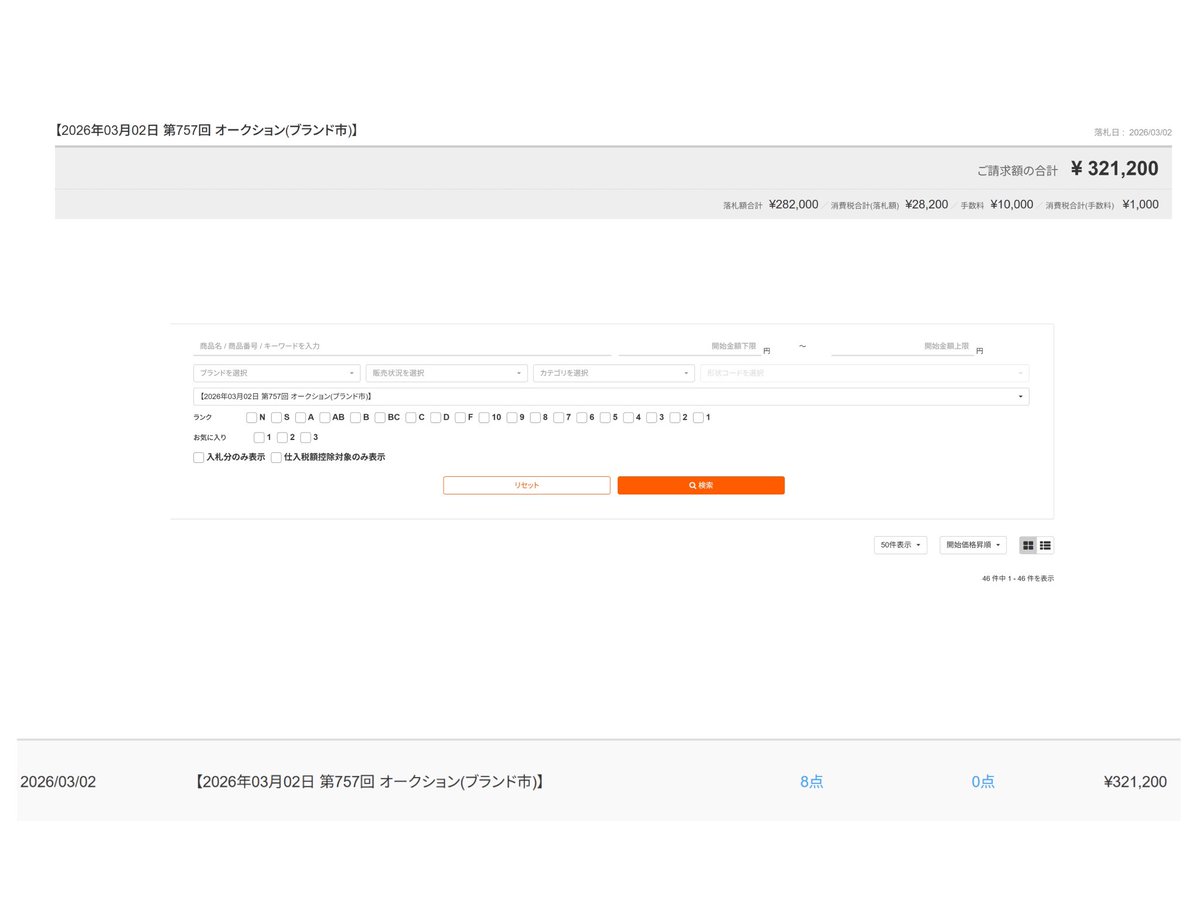Screen dimensions: 1200x900
Task: Switch to grid view icon
Action: tap(1028, 545)
